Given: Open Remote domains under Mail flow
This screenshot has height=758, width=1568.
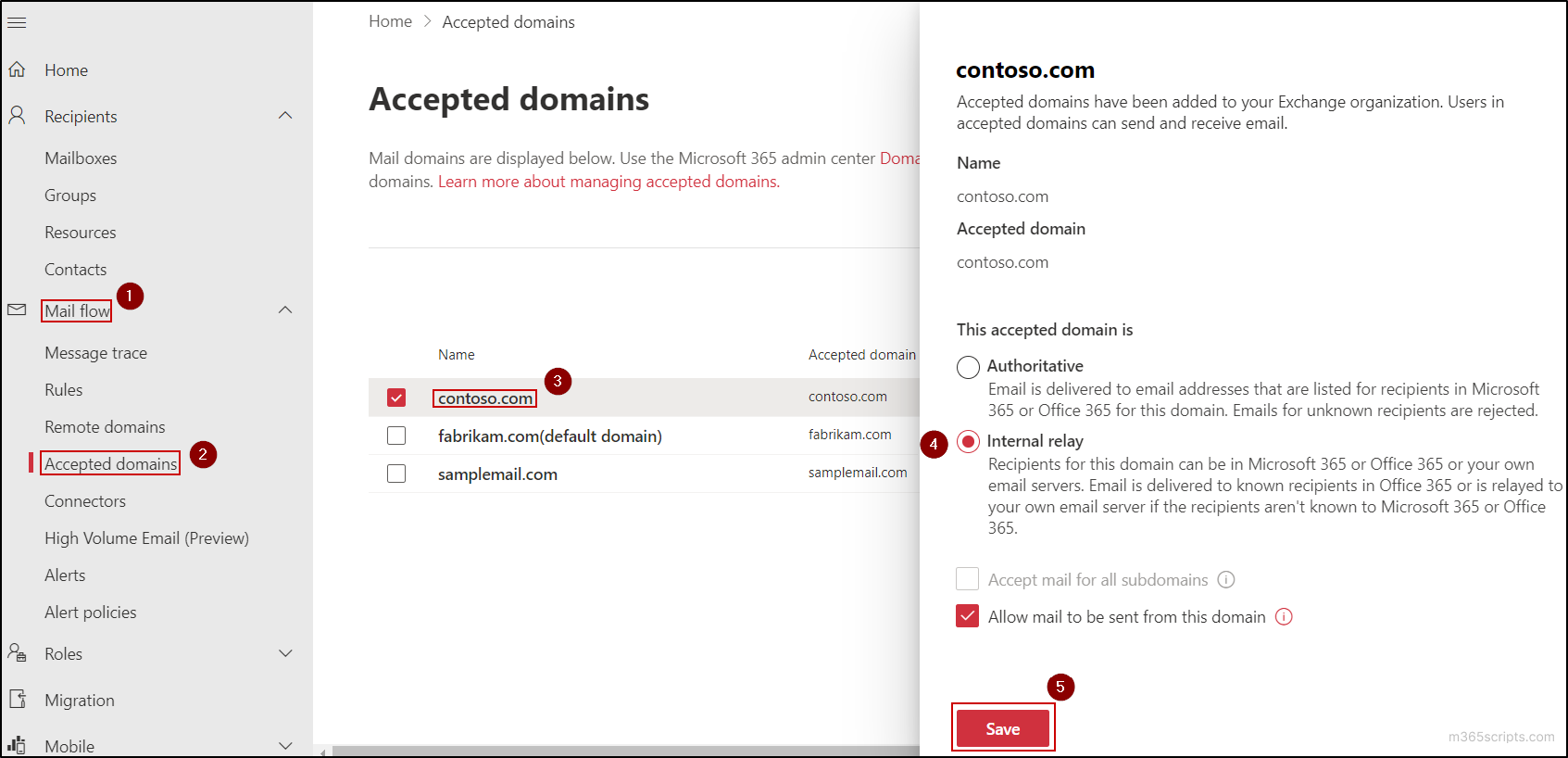Looking at the screenshot, I should coord(105,427).
